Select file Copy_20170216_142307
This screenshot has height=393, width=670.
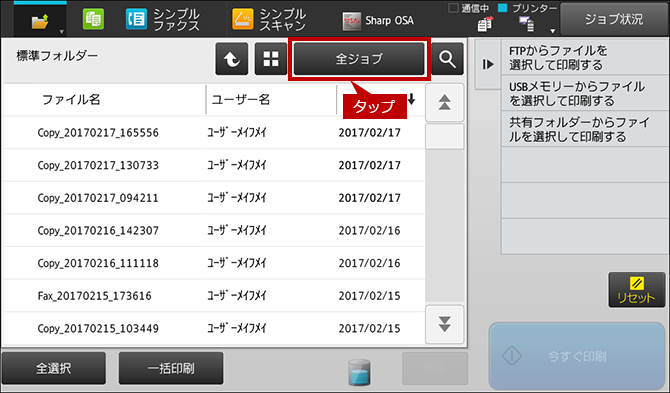point(215,230)
